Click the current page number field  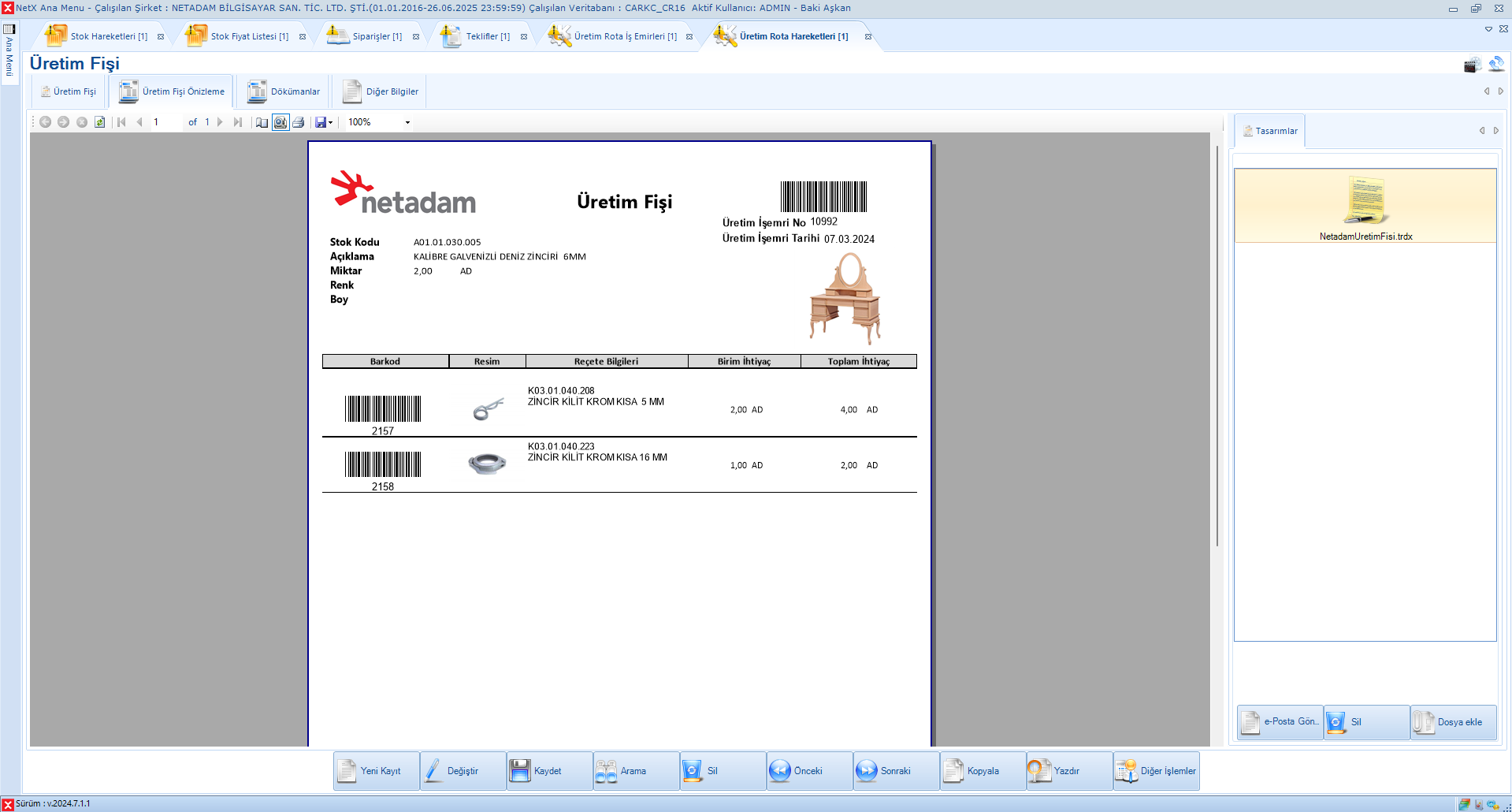click(165, 122)
